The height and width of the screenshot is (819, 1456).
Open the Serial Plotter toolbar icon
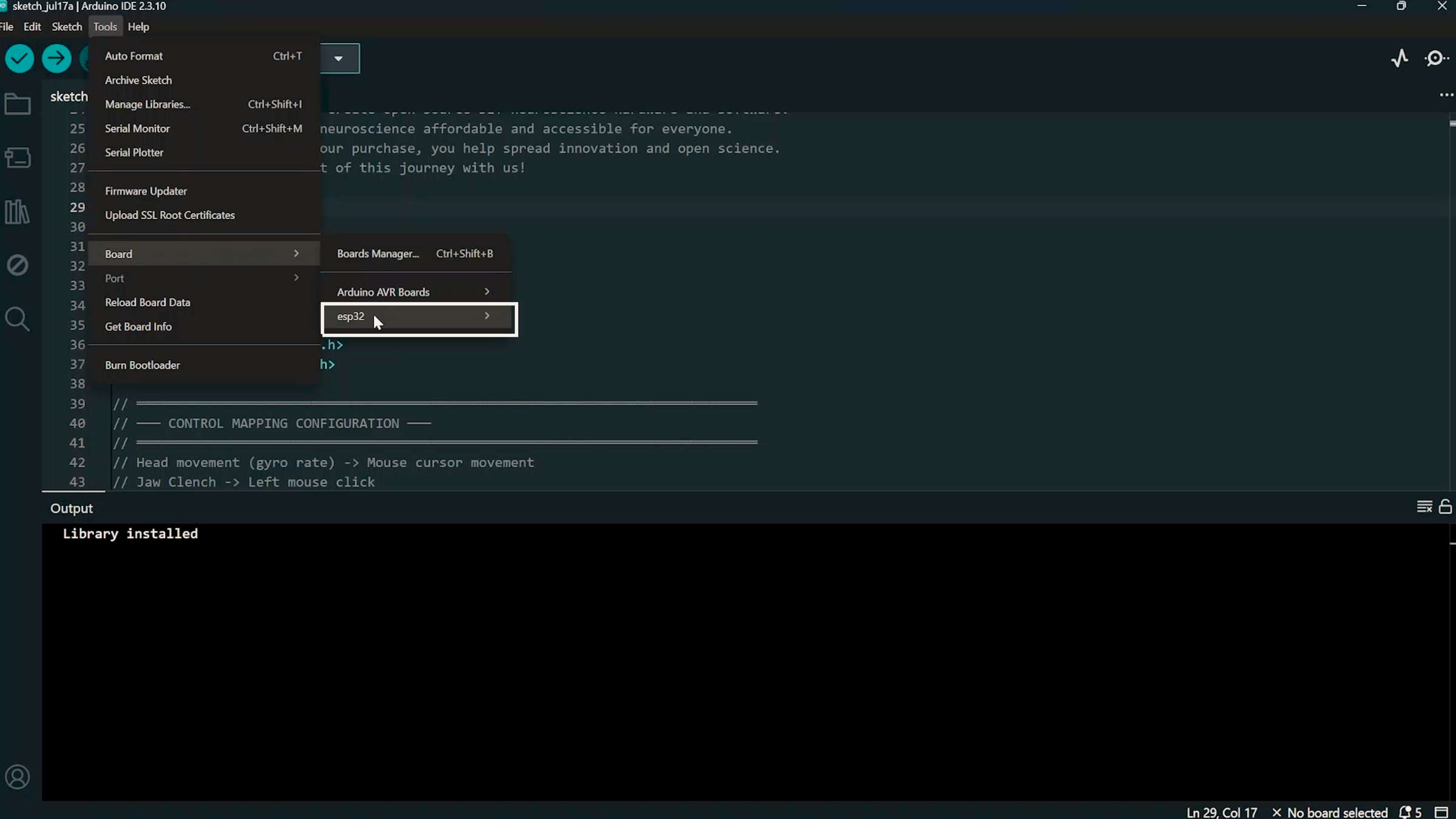coord(1400,58)
